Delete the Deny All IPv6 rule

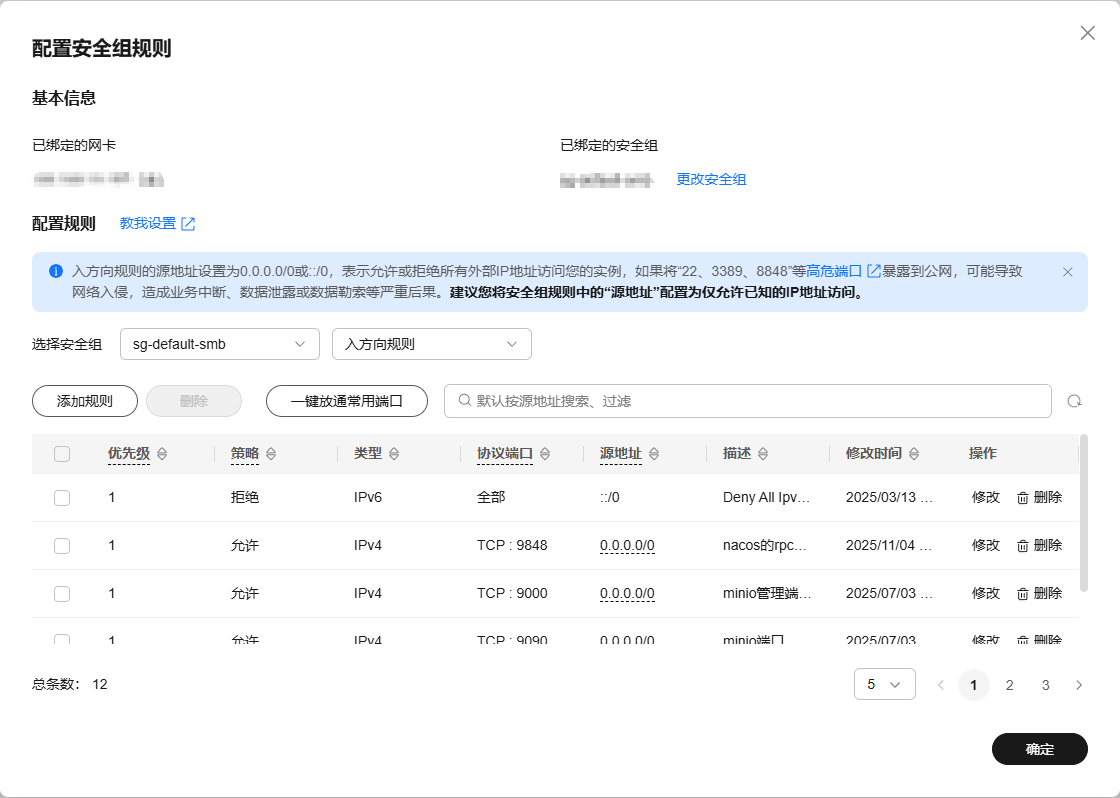pyautogui.click(x=1039, y=497)
